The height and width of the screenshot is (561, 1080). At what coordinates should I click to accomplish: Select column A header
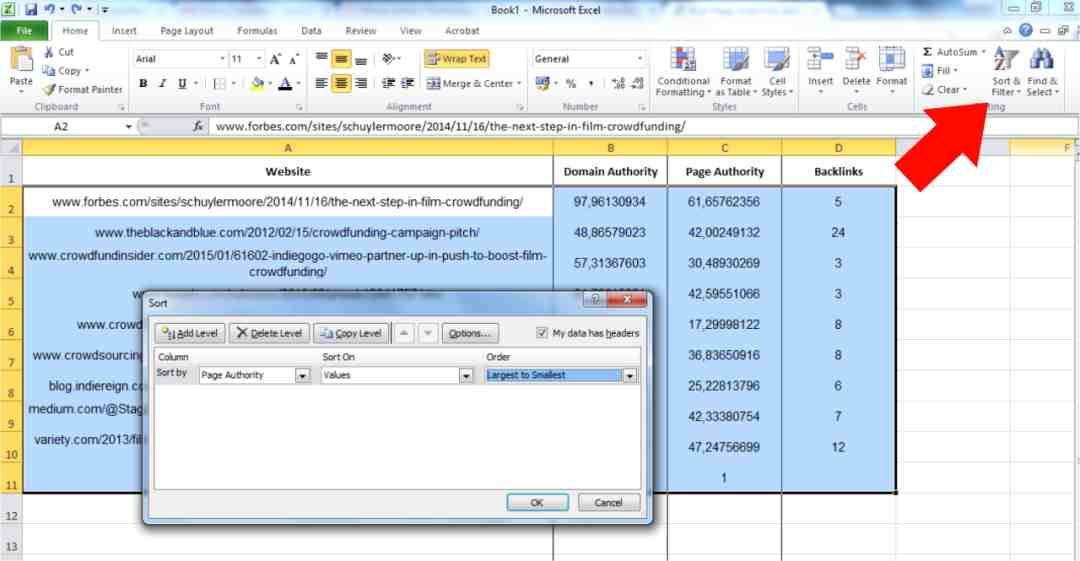click(x=287, y=147)
